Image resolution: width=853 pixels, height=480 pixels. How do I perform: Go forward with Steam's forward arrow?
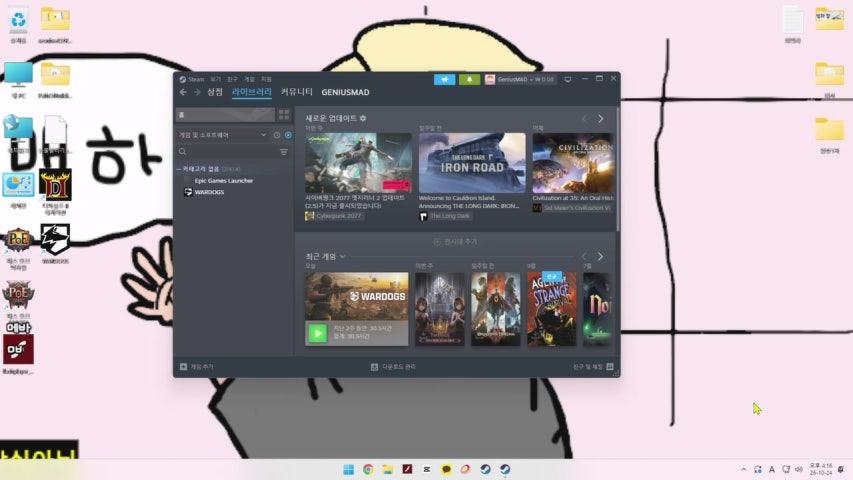pyautogui.click(x=197, y=93)
